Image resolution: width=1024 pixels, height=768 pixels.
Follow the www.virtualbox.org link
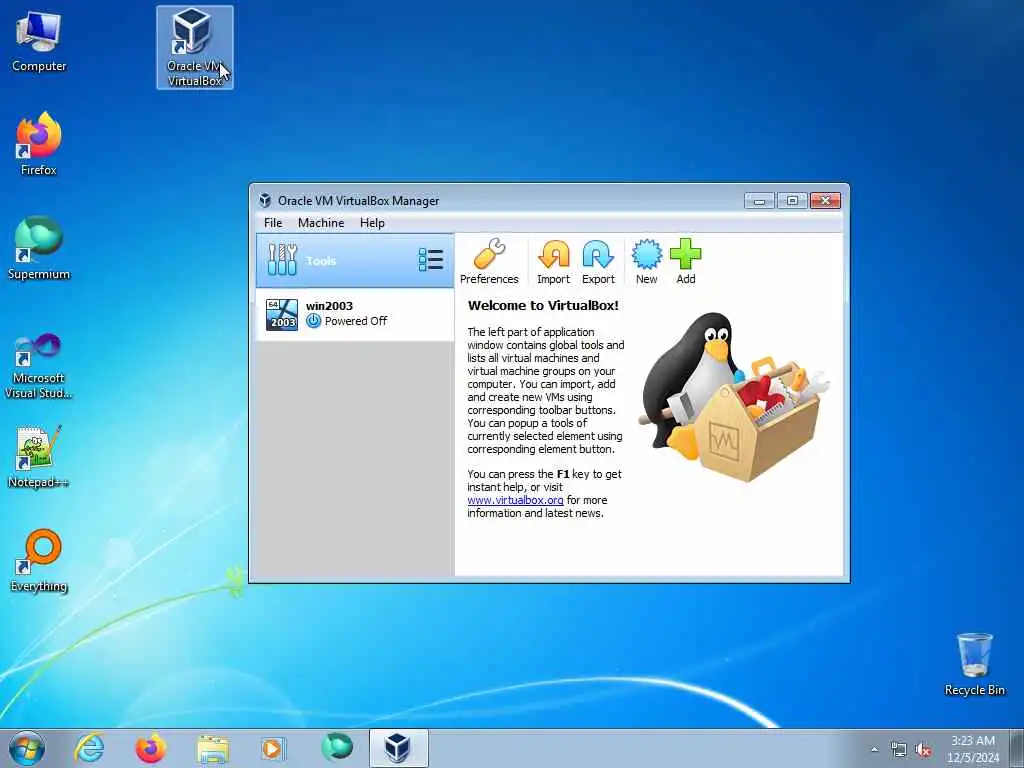pos(515,500)
